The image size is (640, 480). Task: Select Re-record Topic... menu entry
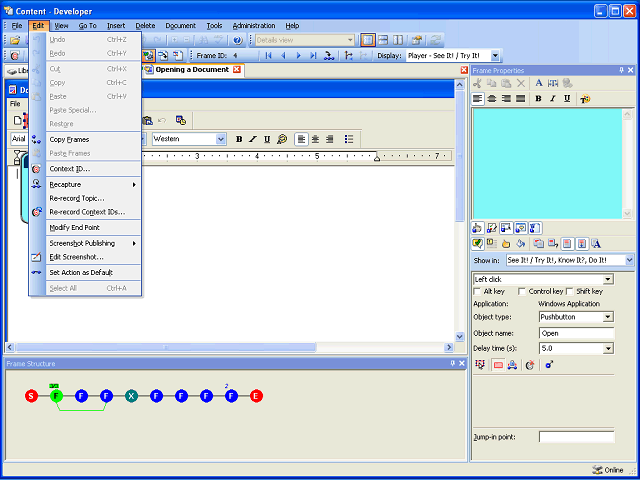(93, 198)
